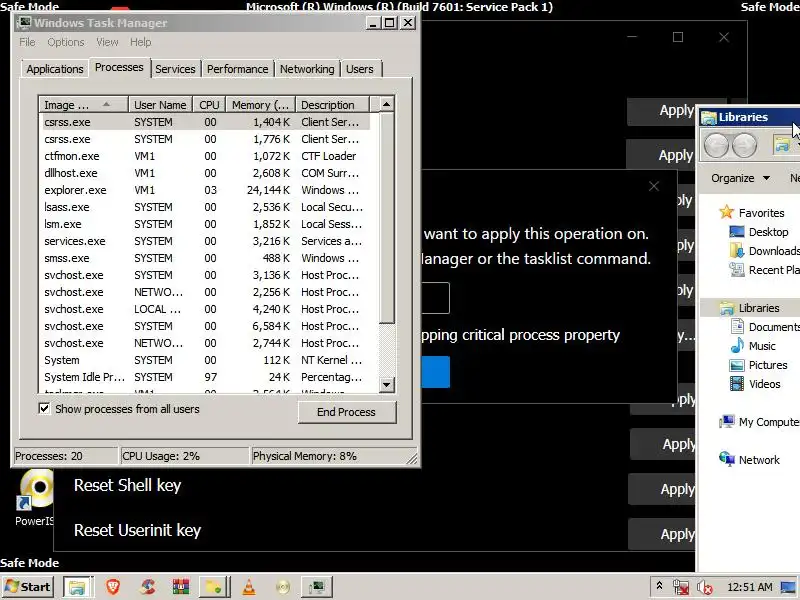This screenshot has width=800, height=600.
Task: Switch to the Performance tab
Action: click(237, 69)
